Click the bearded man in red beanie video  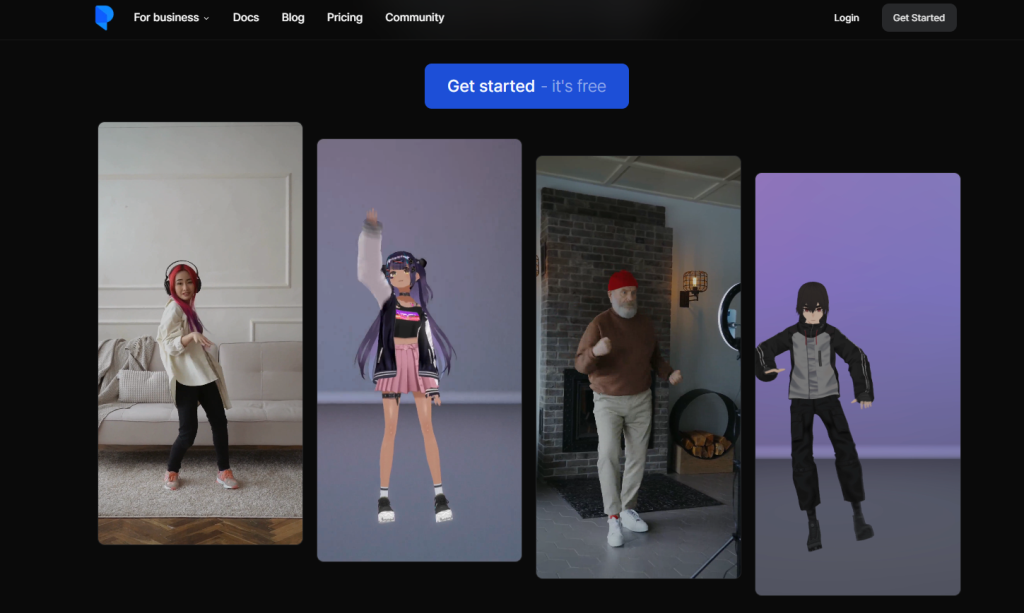click(637, 365)
